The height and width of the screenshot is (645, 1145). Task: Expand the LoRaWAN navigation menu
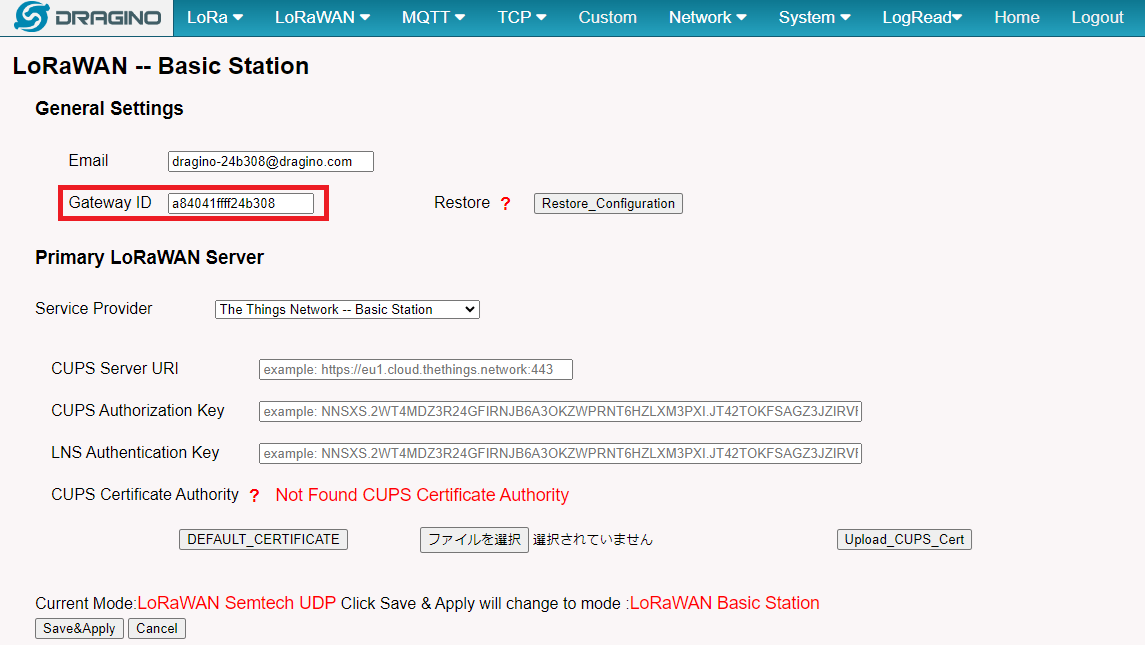coord(322,18)
